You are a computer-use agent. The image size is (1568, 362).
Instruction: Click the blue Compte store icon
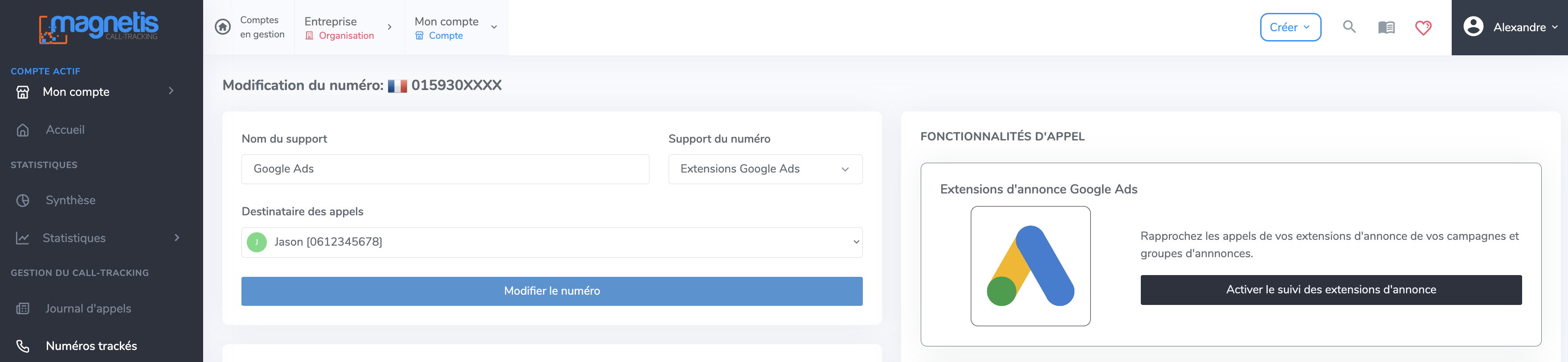click(x=419, y=36)
